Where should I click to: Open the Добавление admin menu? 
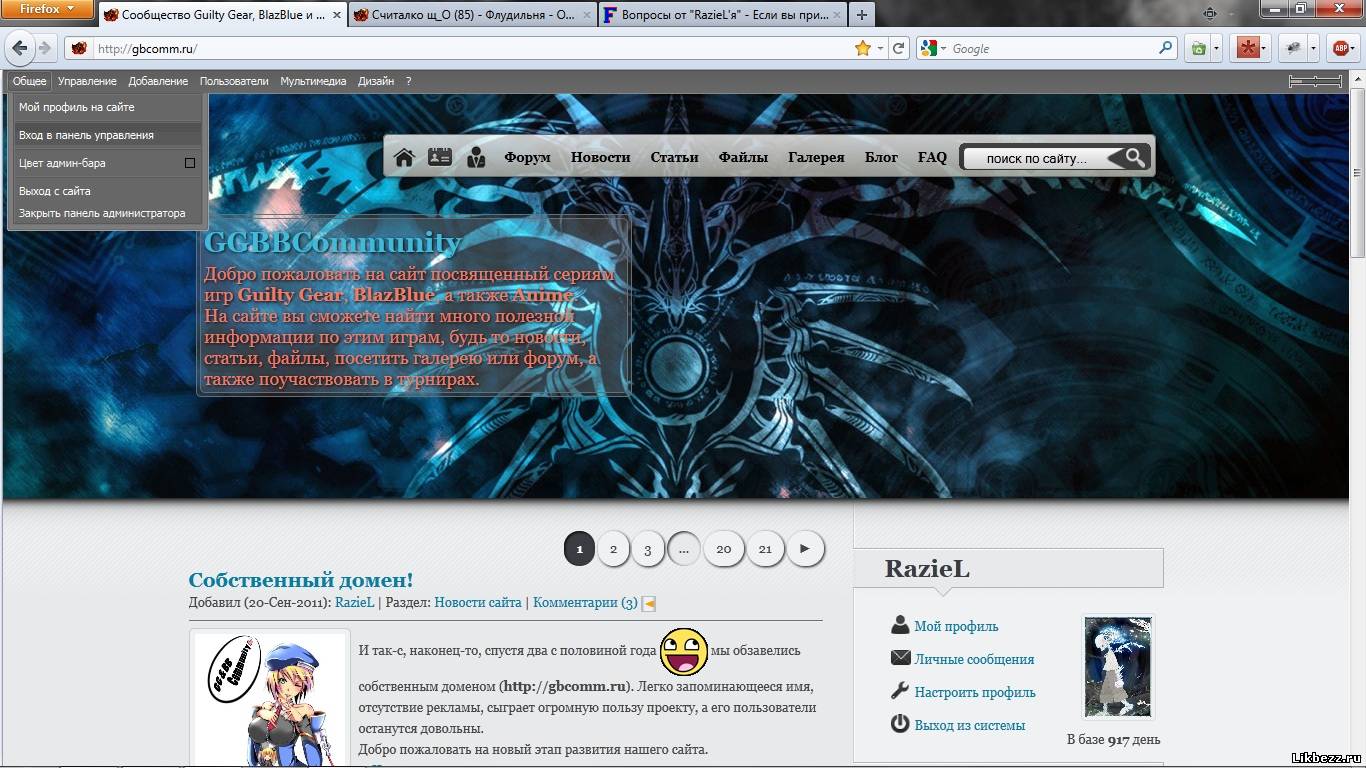pyautogui.click(x=158, y=81)
